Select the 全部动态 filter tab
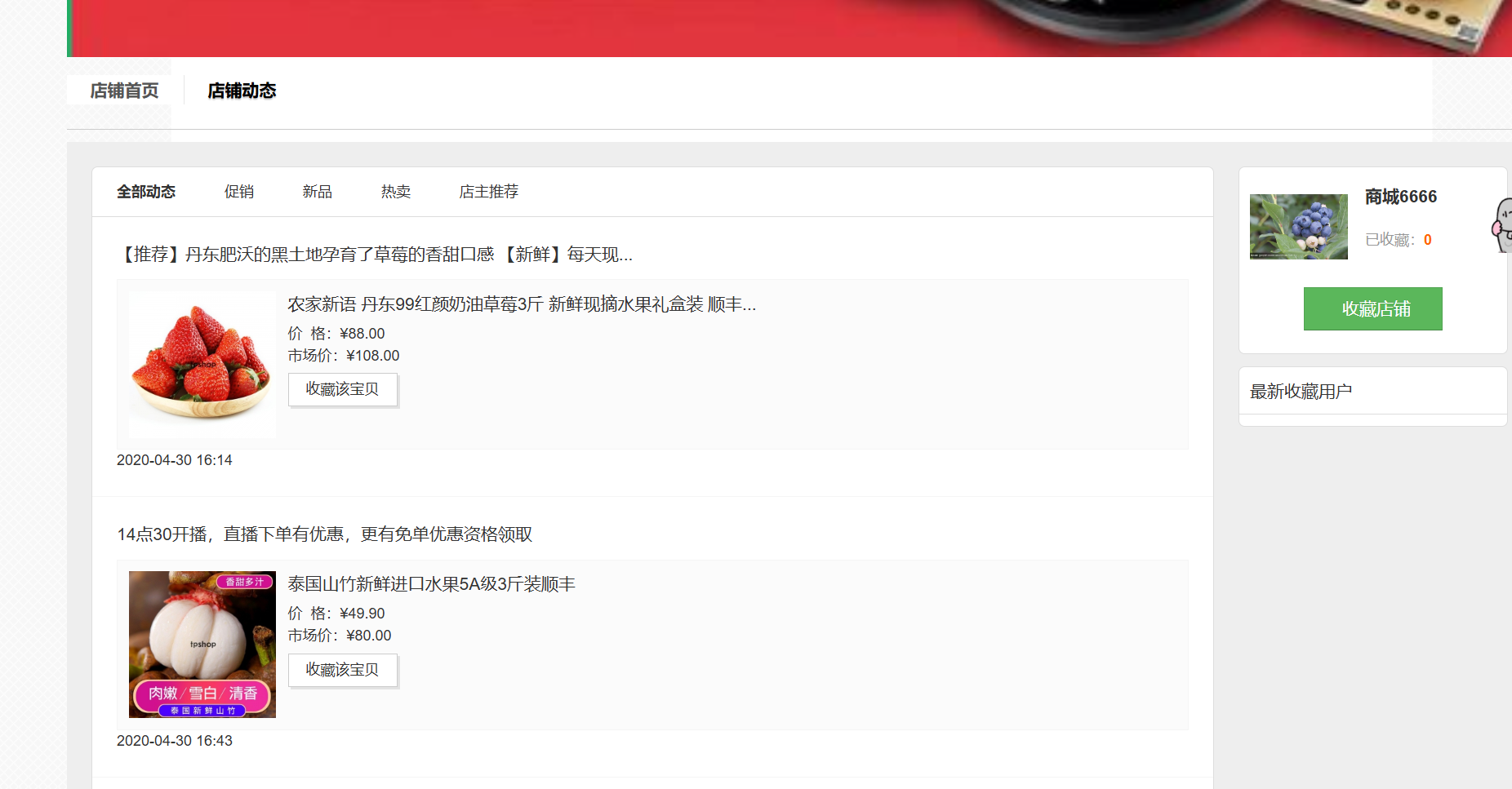1512x789 pixels. (146, 192)
